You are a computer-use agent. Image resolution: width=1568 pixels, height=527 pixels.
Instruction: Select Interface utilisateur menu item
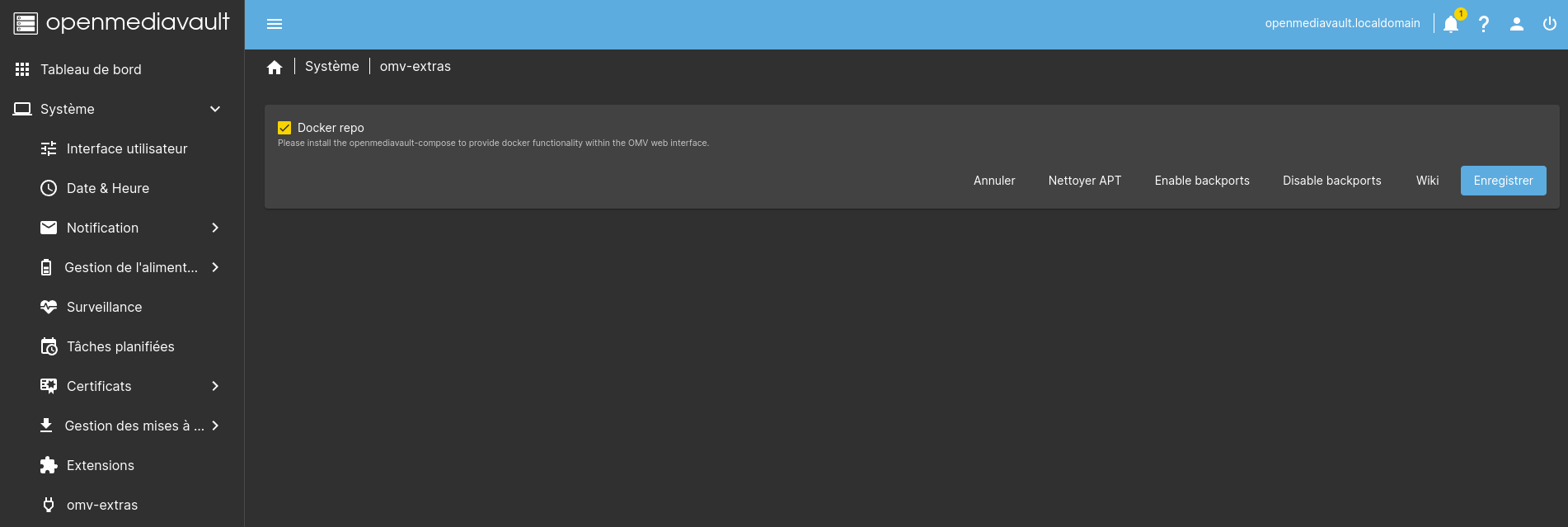point(122,148)
